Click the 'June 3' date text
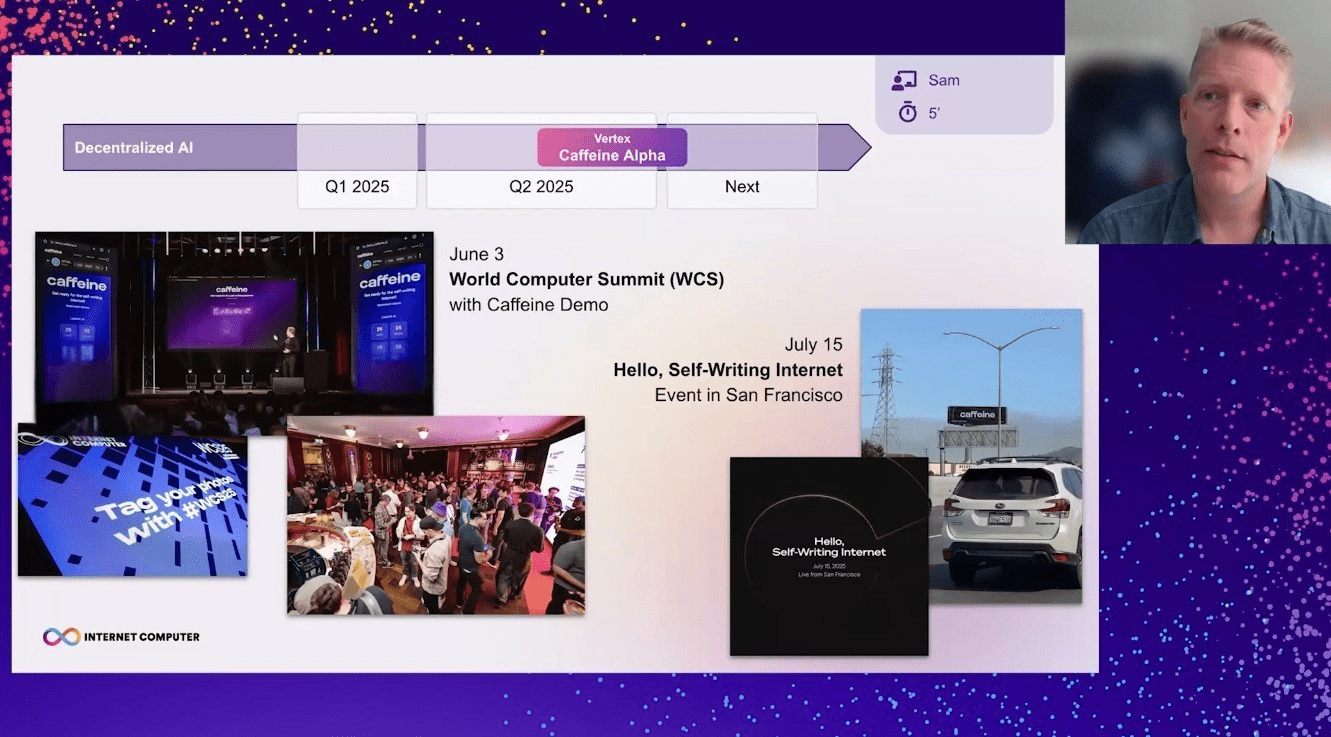 476,254
